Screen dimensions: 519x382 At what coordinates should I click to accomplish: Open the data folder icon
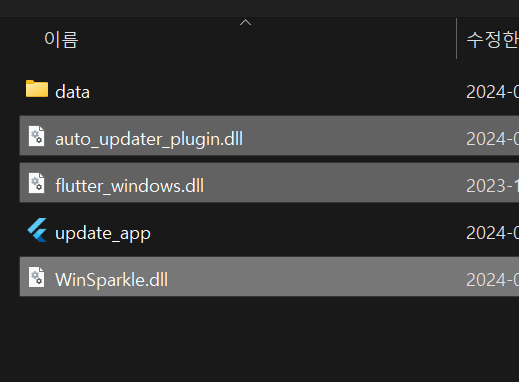(x=37, y=89)
